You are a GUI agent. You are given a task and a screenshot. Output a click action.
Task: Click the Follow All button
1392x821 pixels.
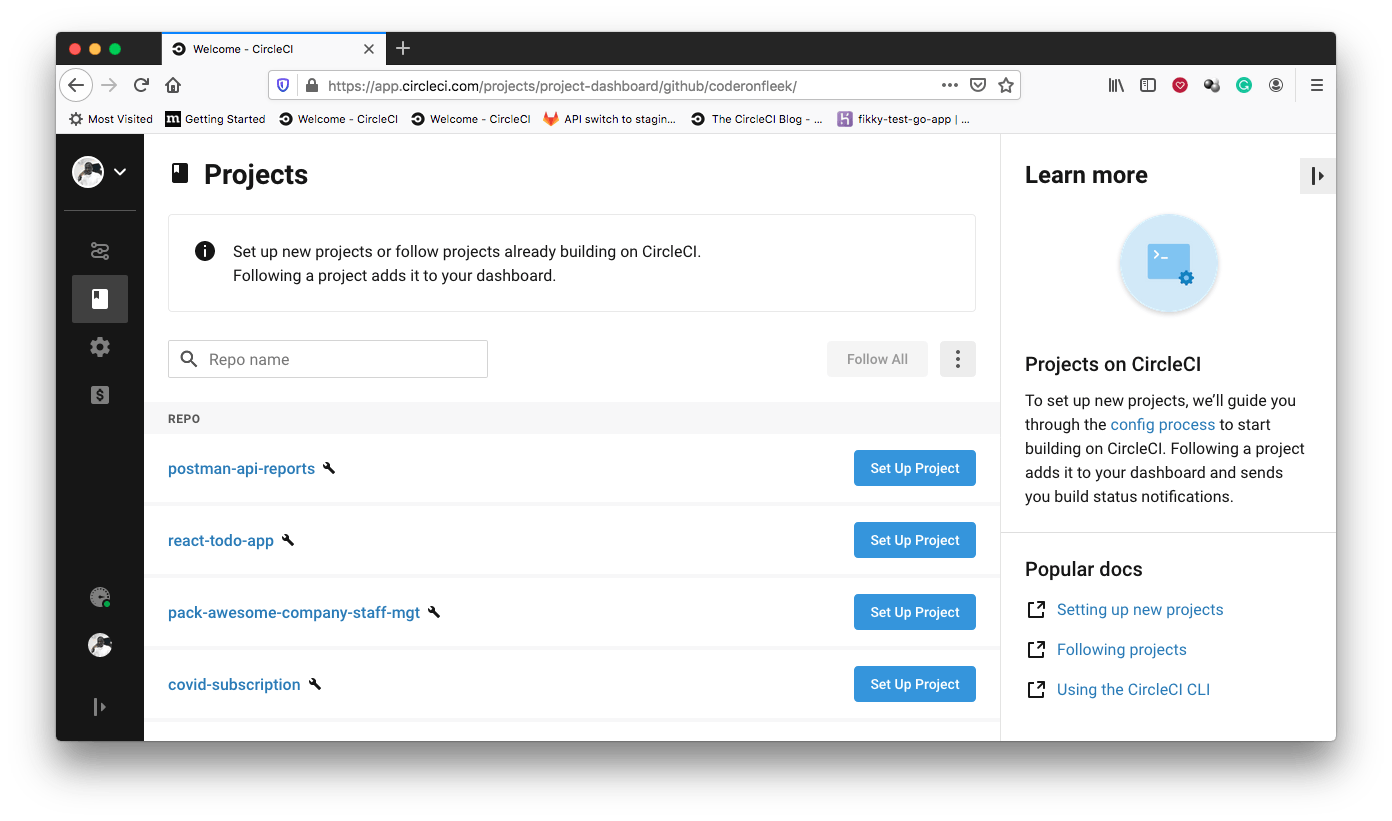coord(877,358)
